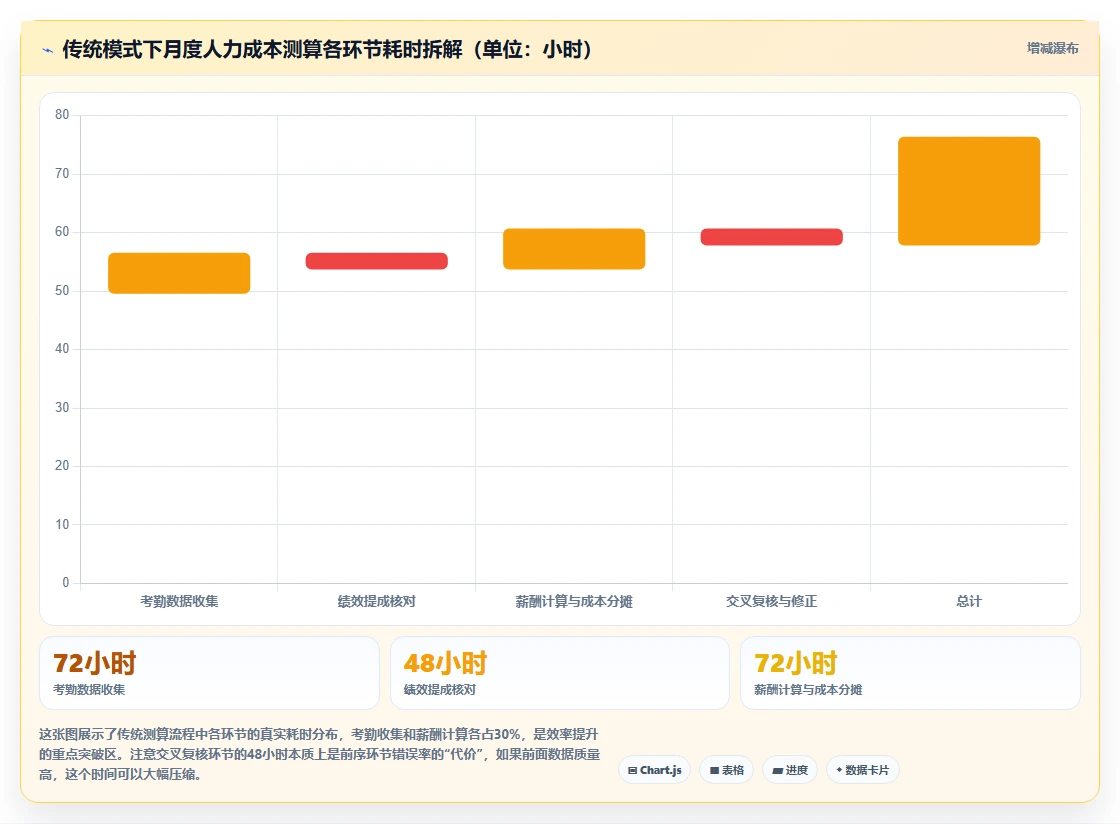Image resolution: width=1120 pixels, height=824 pixels.
Task: Open the 72小时 考勤数据收集 data card
Action: pos(209,673)
